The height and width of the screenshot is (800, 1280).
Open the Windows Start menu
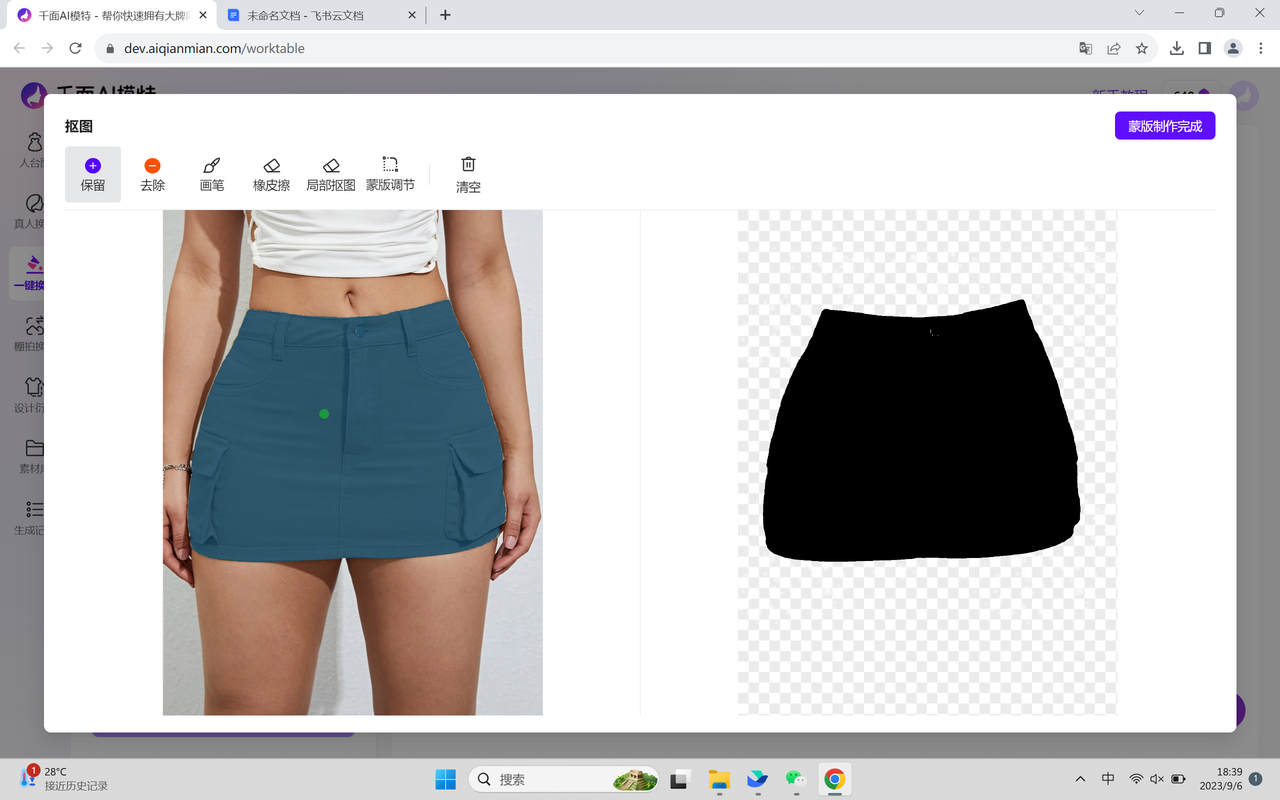pyautogui.click(x=445, y=779)
